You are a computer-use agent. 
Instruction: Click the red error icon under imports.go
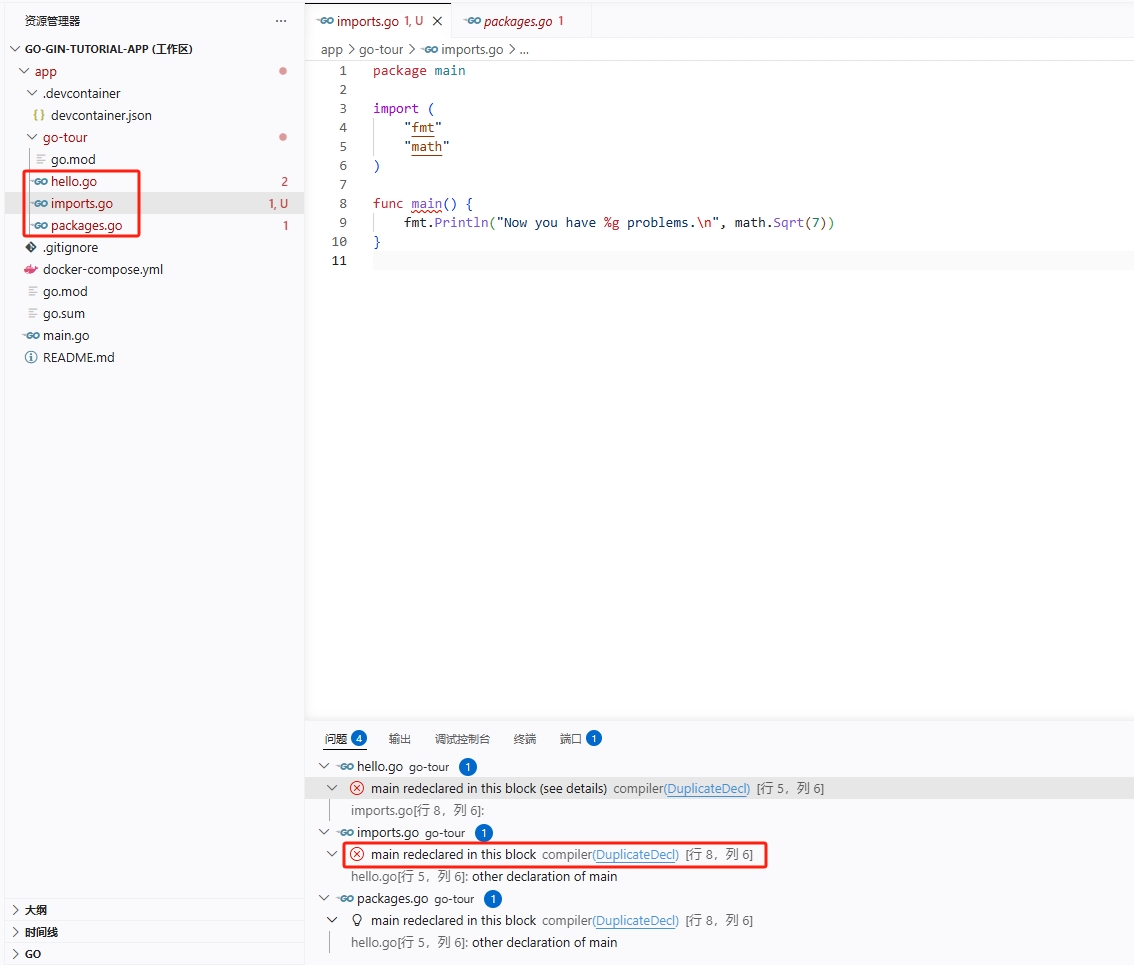click(356, 854)
